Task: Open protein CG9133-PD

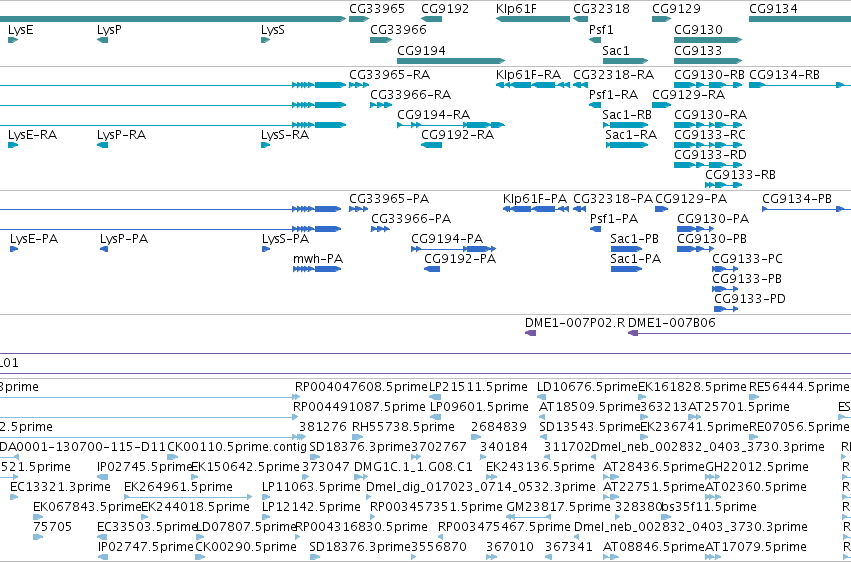Action: pyautogui.click(x=750, y=299)
